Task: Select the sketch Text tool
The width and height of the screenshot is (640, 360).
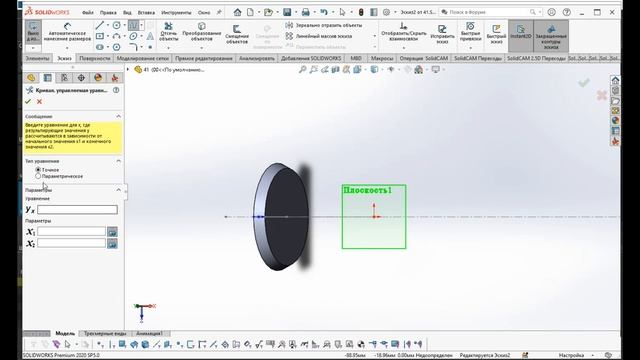Action: pos(150,36)
